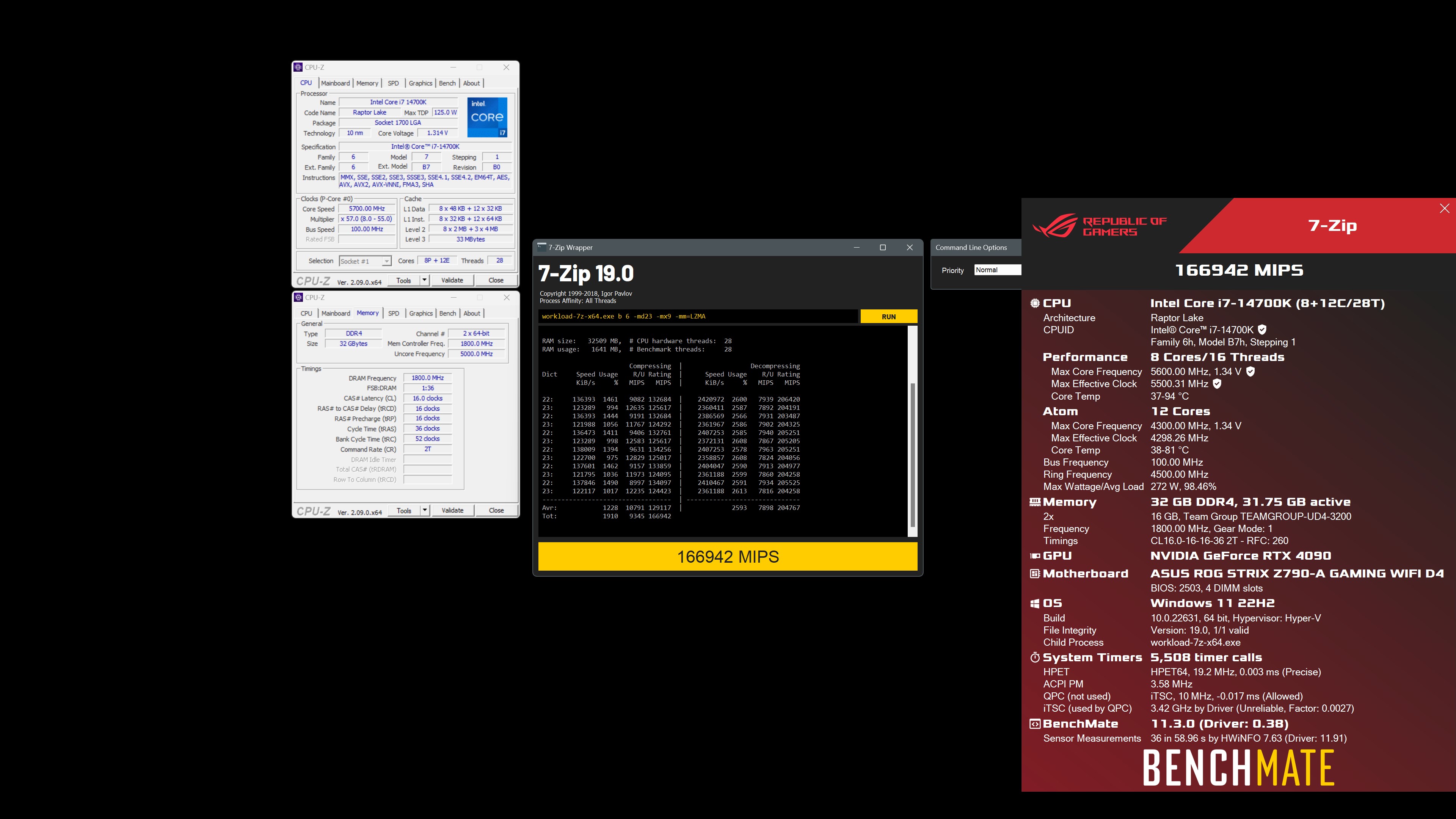Image resolution: width=1456 pixels, height=819 pixels.
Task: Click the 7-Zip command line input field
Action: (x=698, y=317)
